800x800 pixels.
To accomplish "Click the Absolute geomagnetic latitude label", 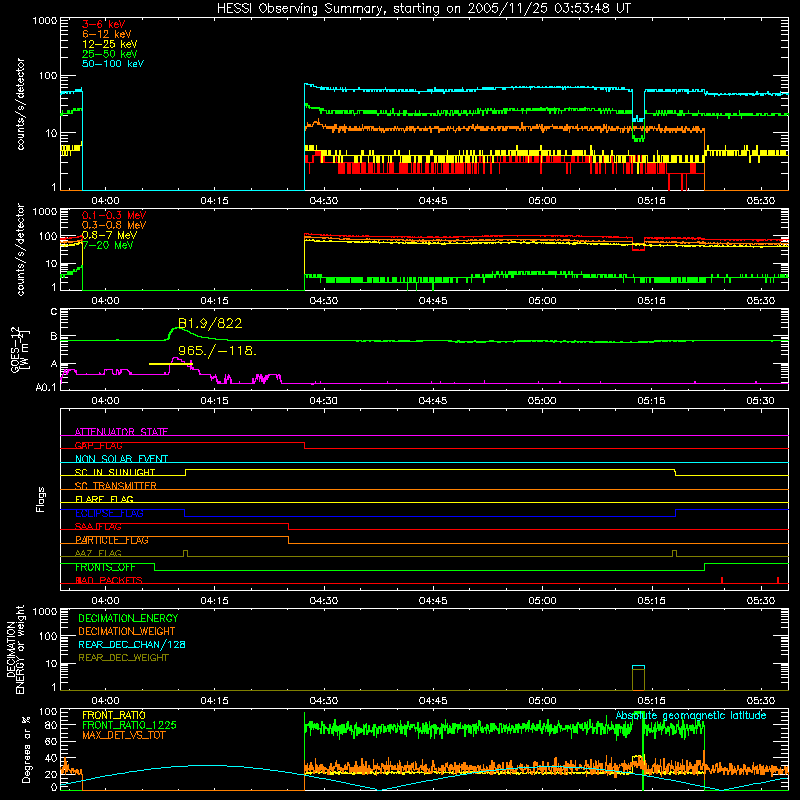I will tap(691, 715).
